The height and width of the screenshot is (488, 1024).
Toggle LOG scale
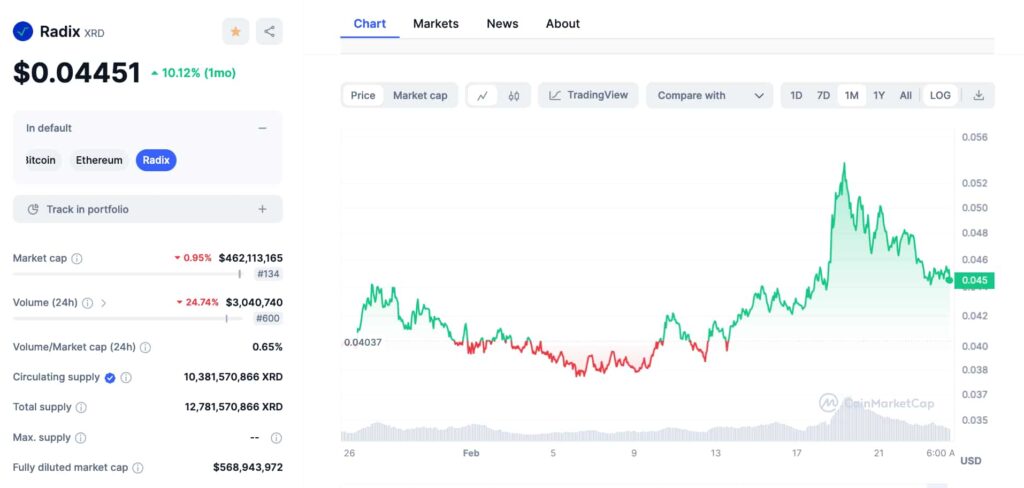coord(940,95)
